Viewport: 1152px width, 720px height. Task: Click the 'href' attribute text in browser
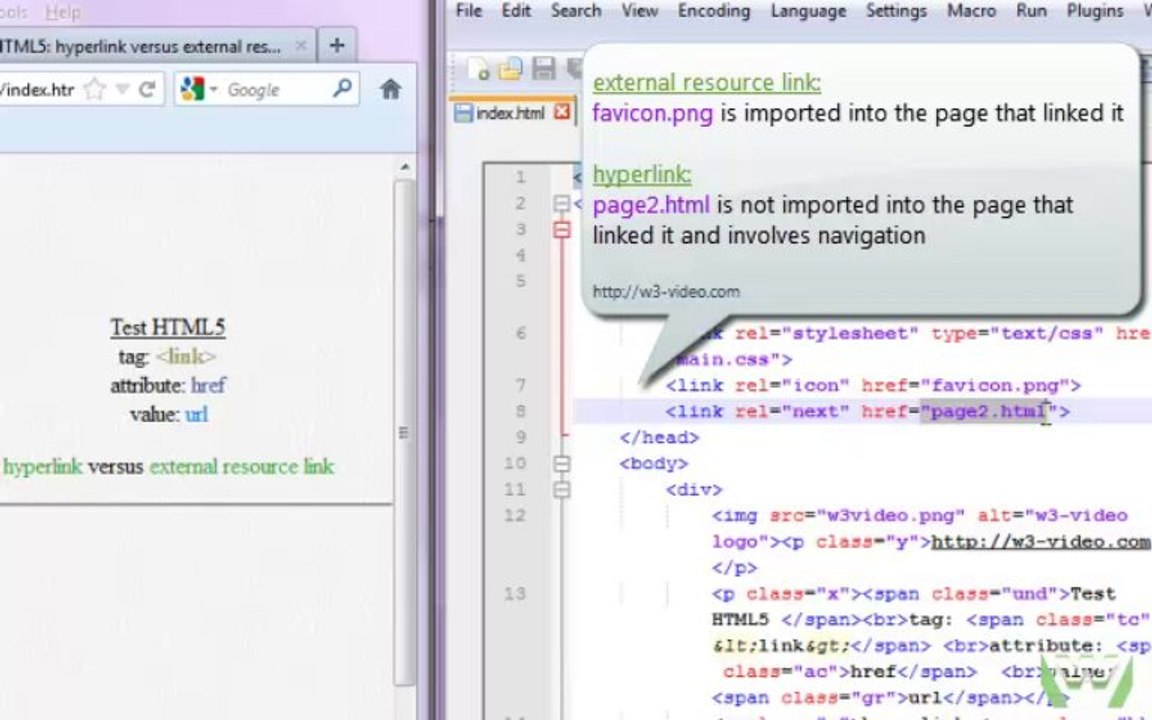(x=208, y=385)
